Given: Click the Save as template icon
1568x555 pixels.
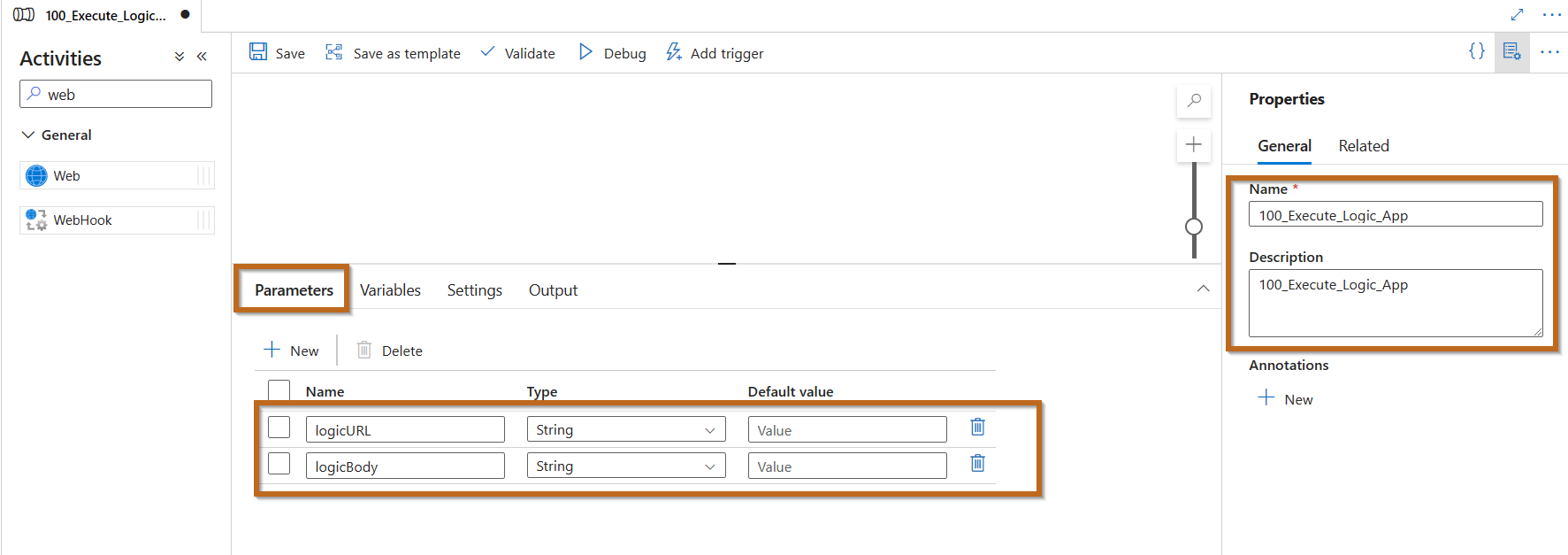Looking at the screenshot, I should 334,52.
